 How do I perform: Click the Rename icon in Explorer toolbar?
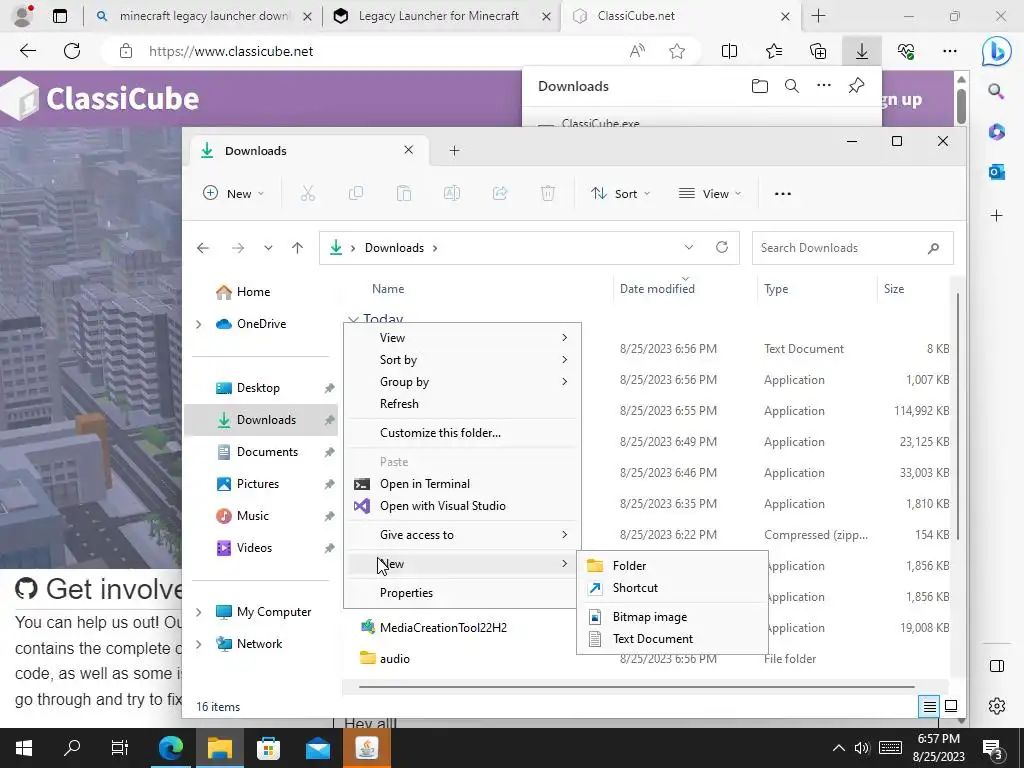point(452,193)
